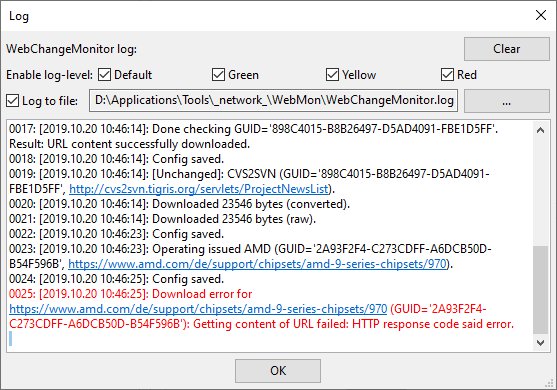The width and height of the screenshot is (557, 390).
Task: Click log entry 0020 Downloaded bytes converted
Action: 179,204
